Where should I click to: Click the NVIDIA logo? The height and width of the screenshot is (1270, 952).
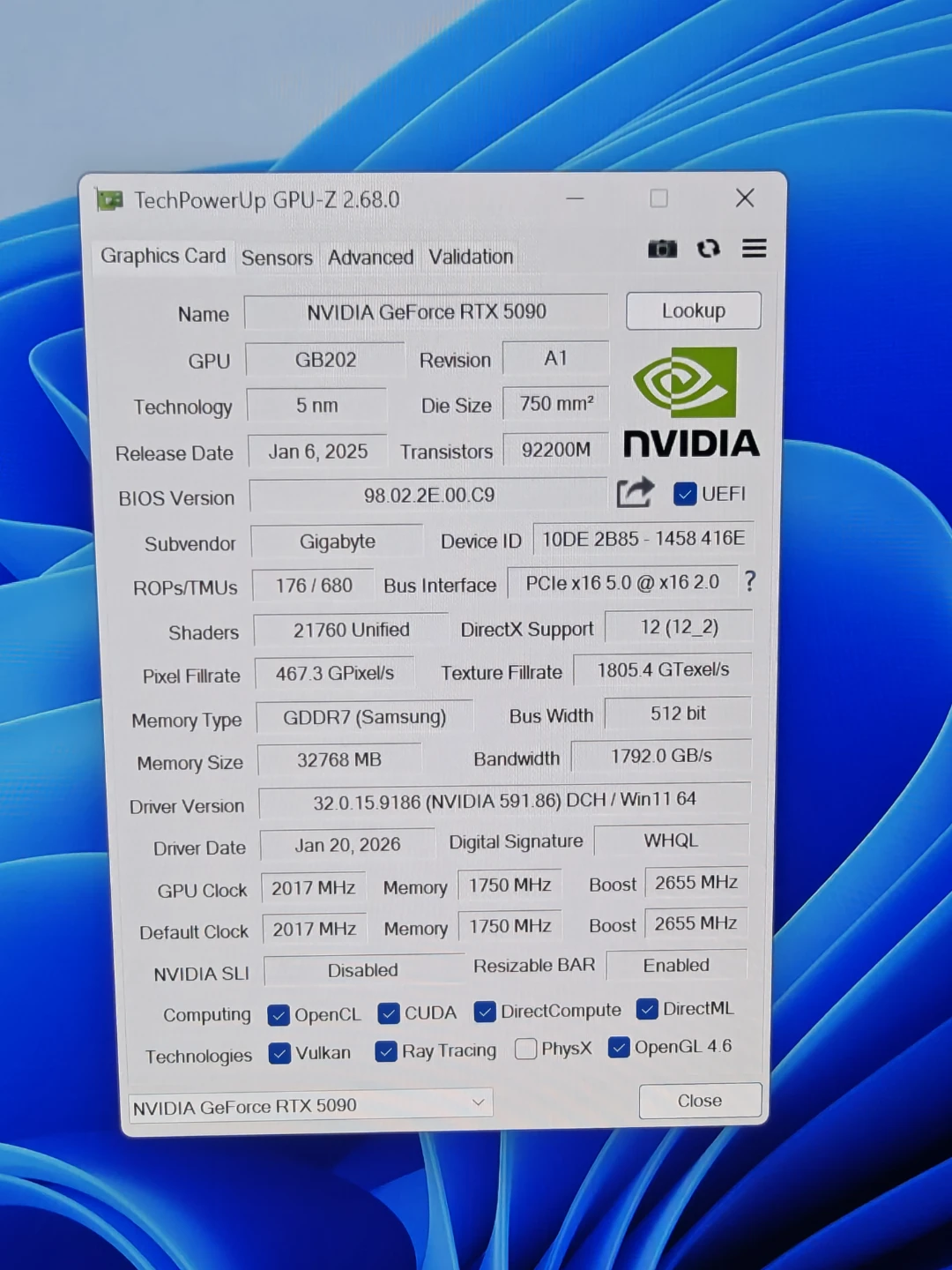(x=692, y=404)
